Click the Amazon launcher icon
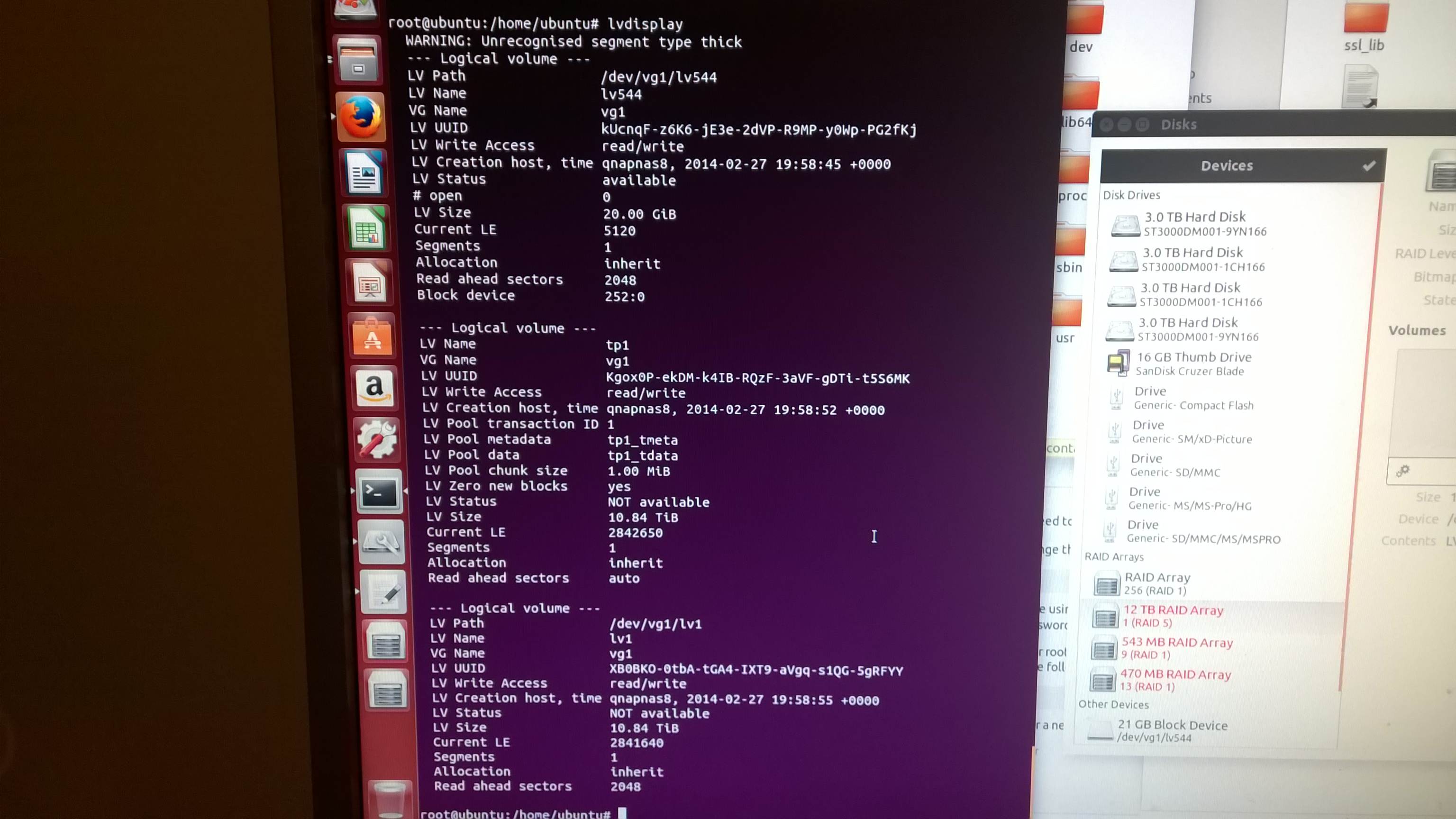This screenshot has width=1456, height=819. 375,388
